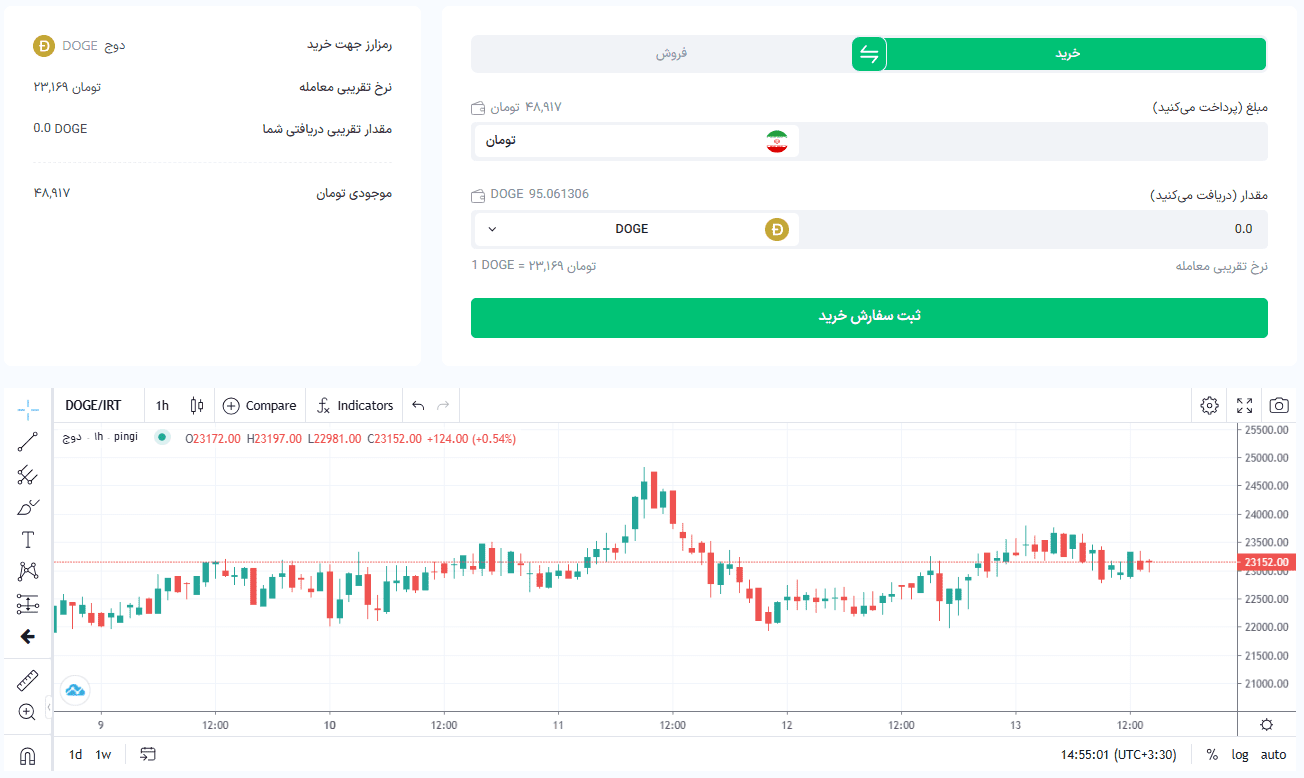Open the DOGE currency dropdown
Image resolution: width=1304 pixels, height=778 pixels.
point(636,229)
